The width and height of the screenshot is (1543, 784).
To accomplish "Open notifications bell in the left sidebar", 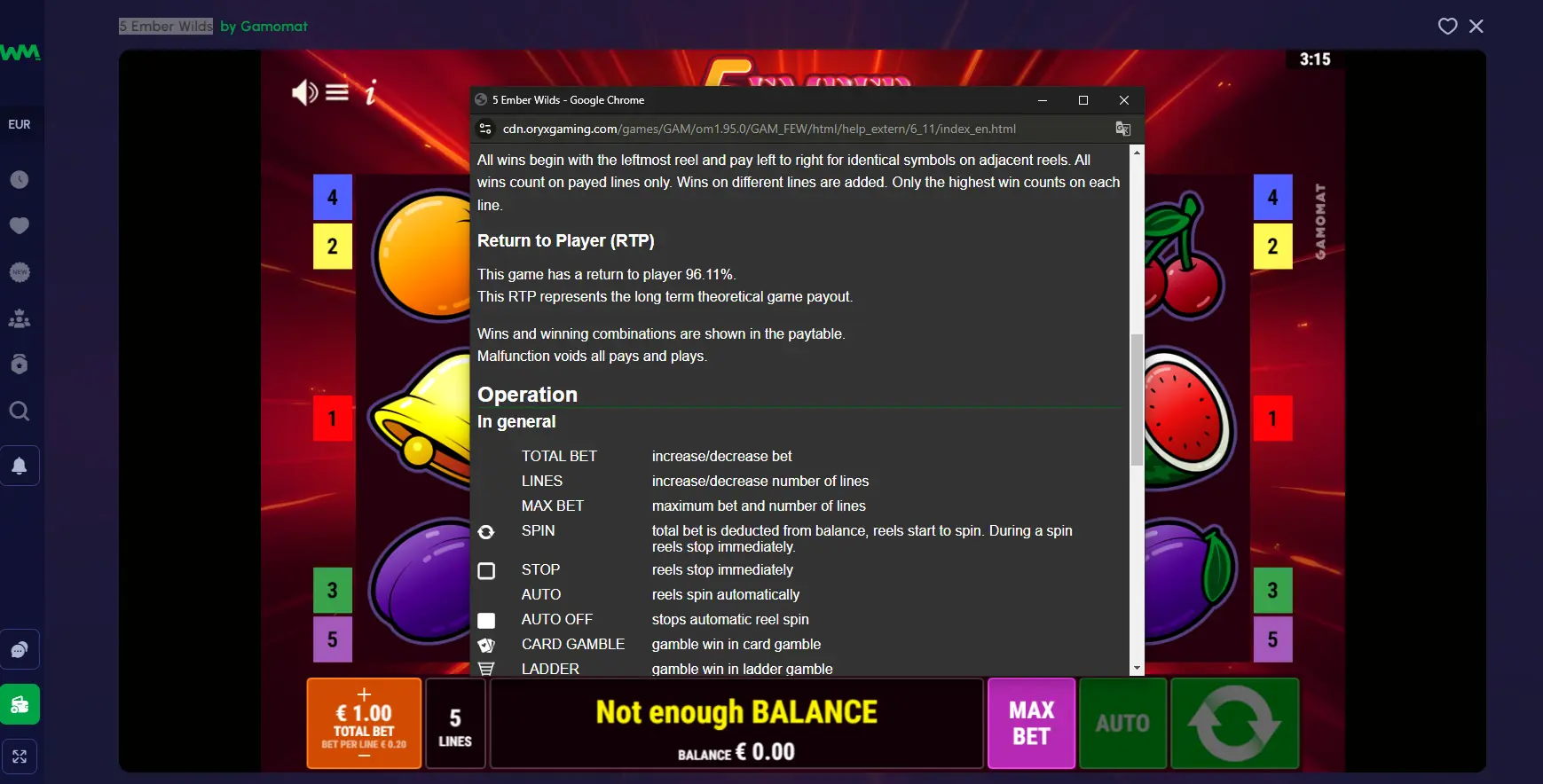I will click(20, 466).
